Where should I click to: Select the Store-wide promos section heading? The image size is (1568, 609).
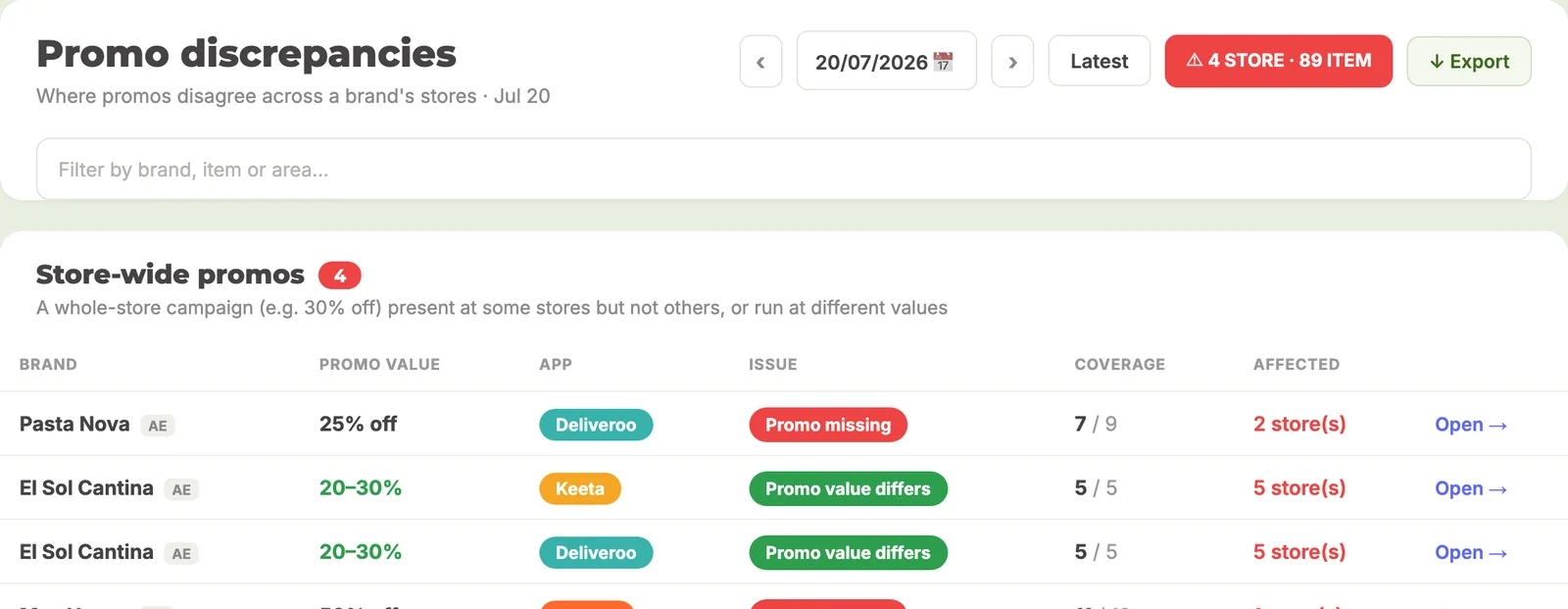click(x=171, y=275)
